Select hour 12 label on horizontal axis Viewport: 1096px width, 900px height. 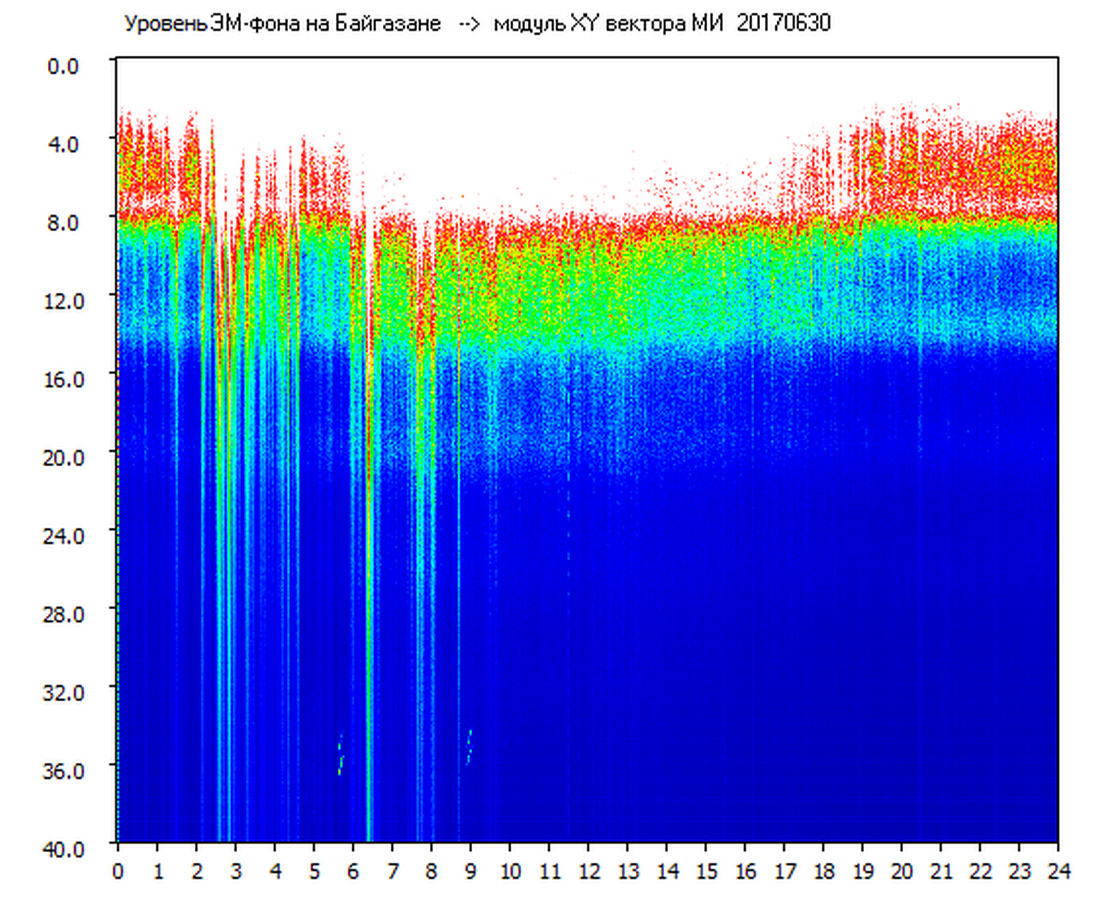coord(588,871)
